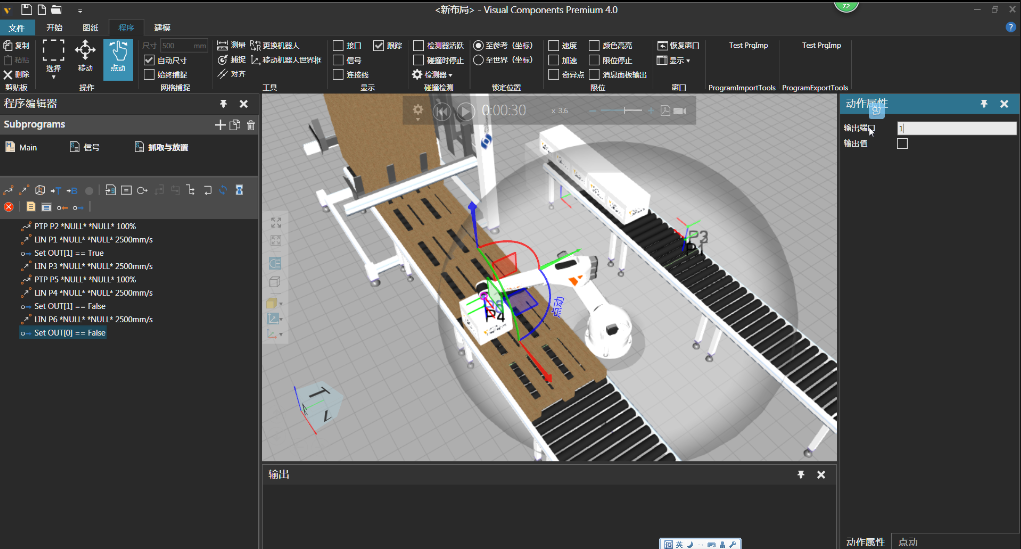
Task: Switch to 动作属性 bottom tab
Action: coord(865,542)
